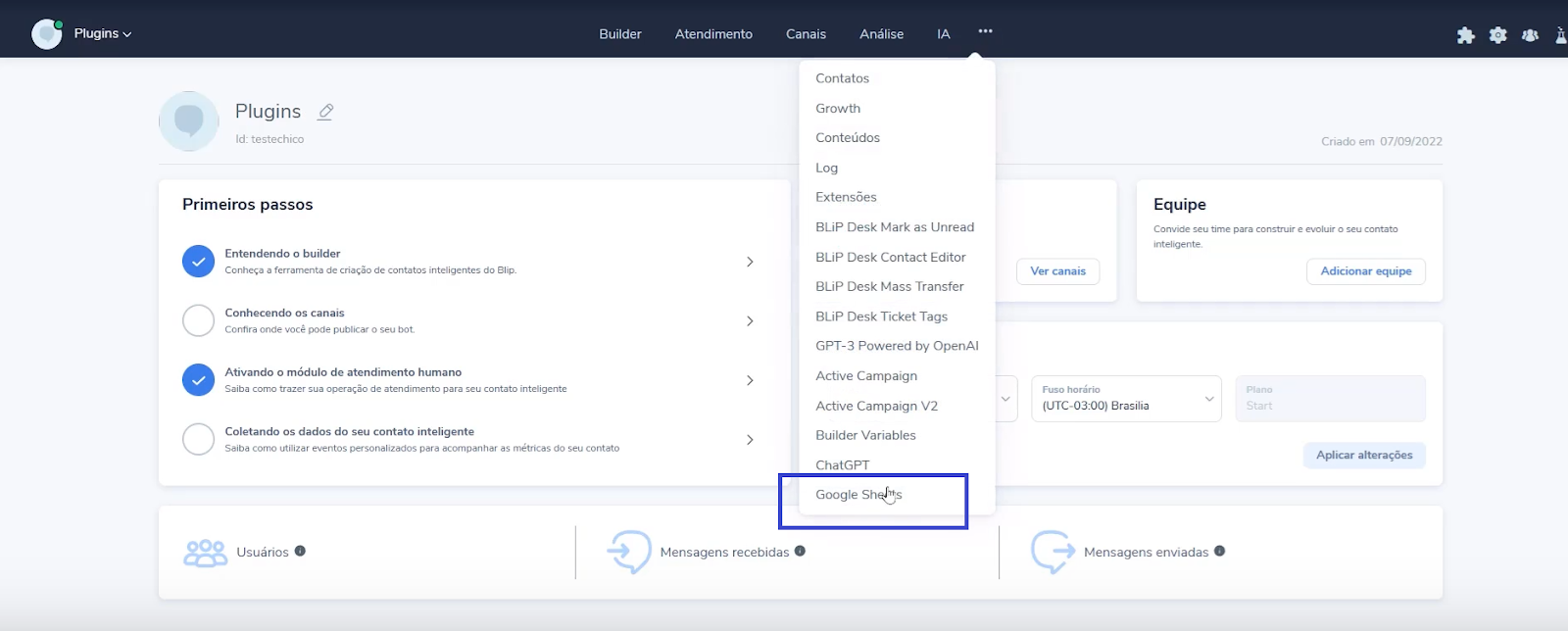Screen dimensions: 1568x631
Task: Toggle Ativando o módulo de atendimento humano check
Action: click(x=198, y=380)
